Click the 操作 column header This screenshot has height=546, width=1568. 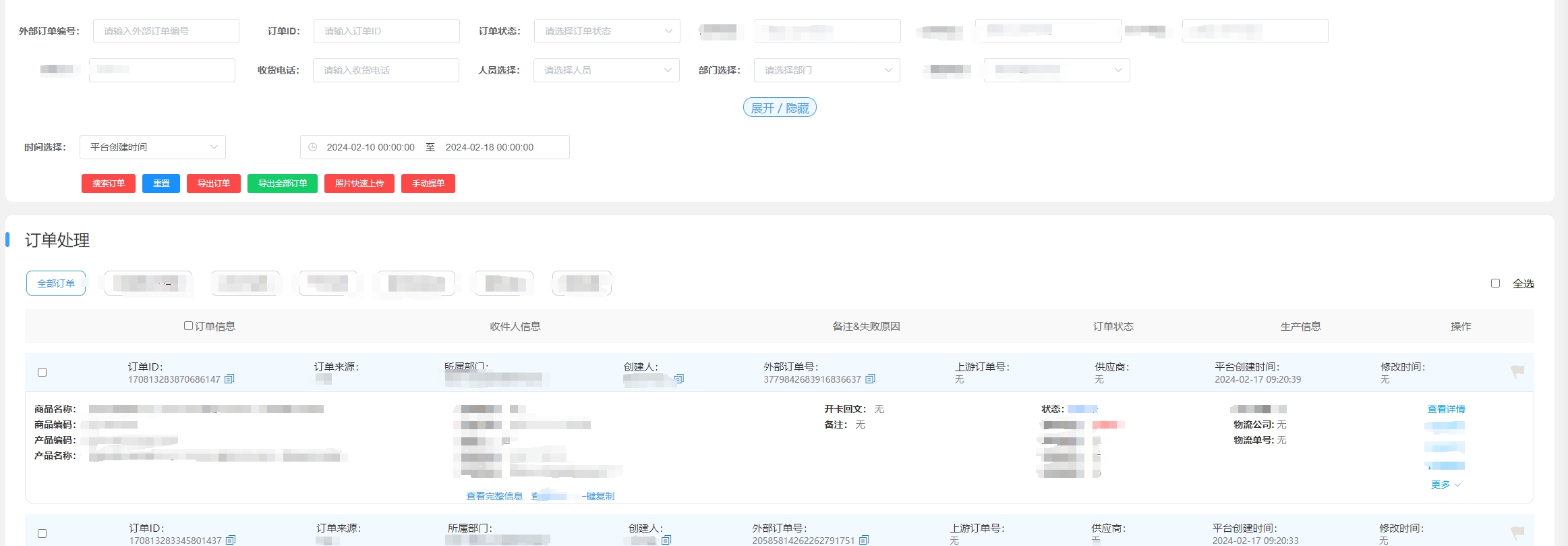(1461, 327)
